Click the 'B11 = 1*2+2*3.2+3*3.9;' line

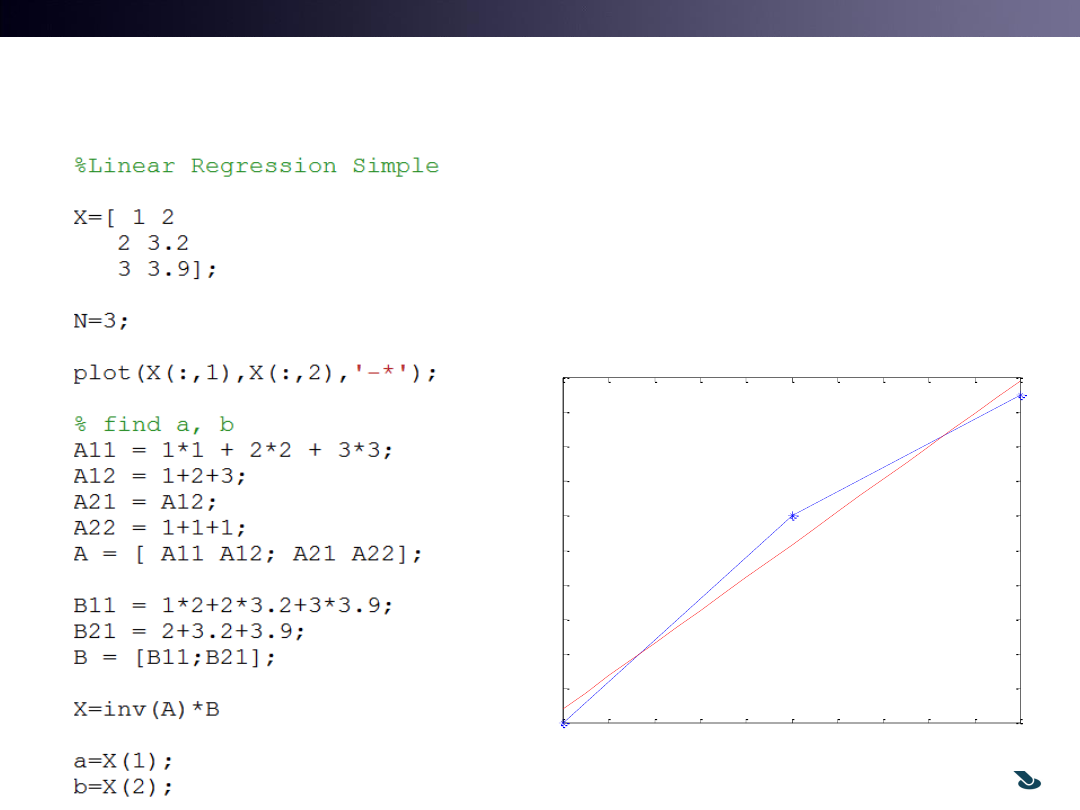point(233,606)
